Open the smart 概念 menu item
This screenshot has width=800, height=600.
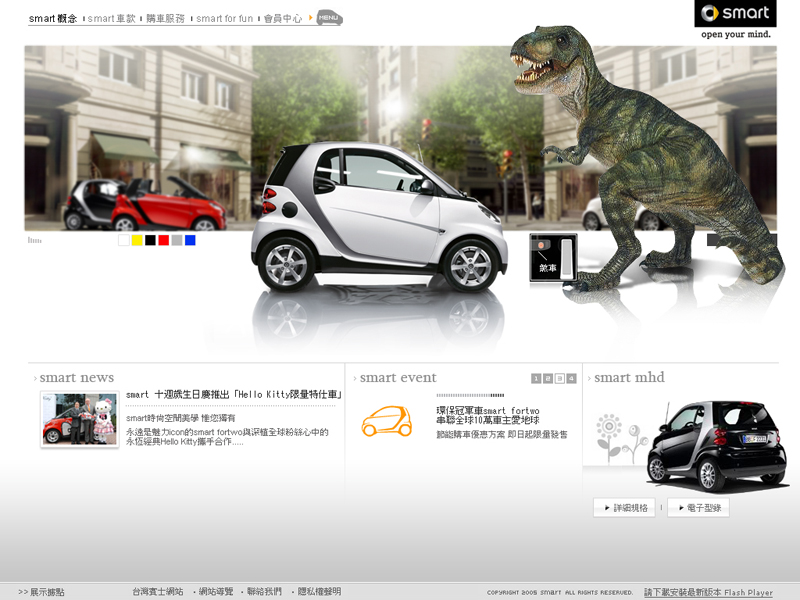pos(53,18)
